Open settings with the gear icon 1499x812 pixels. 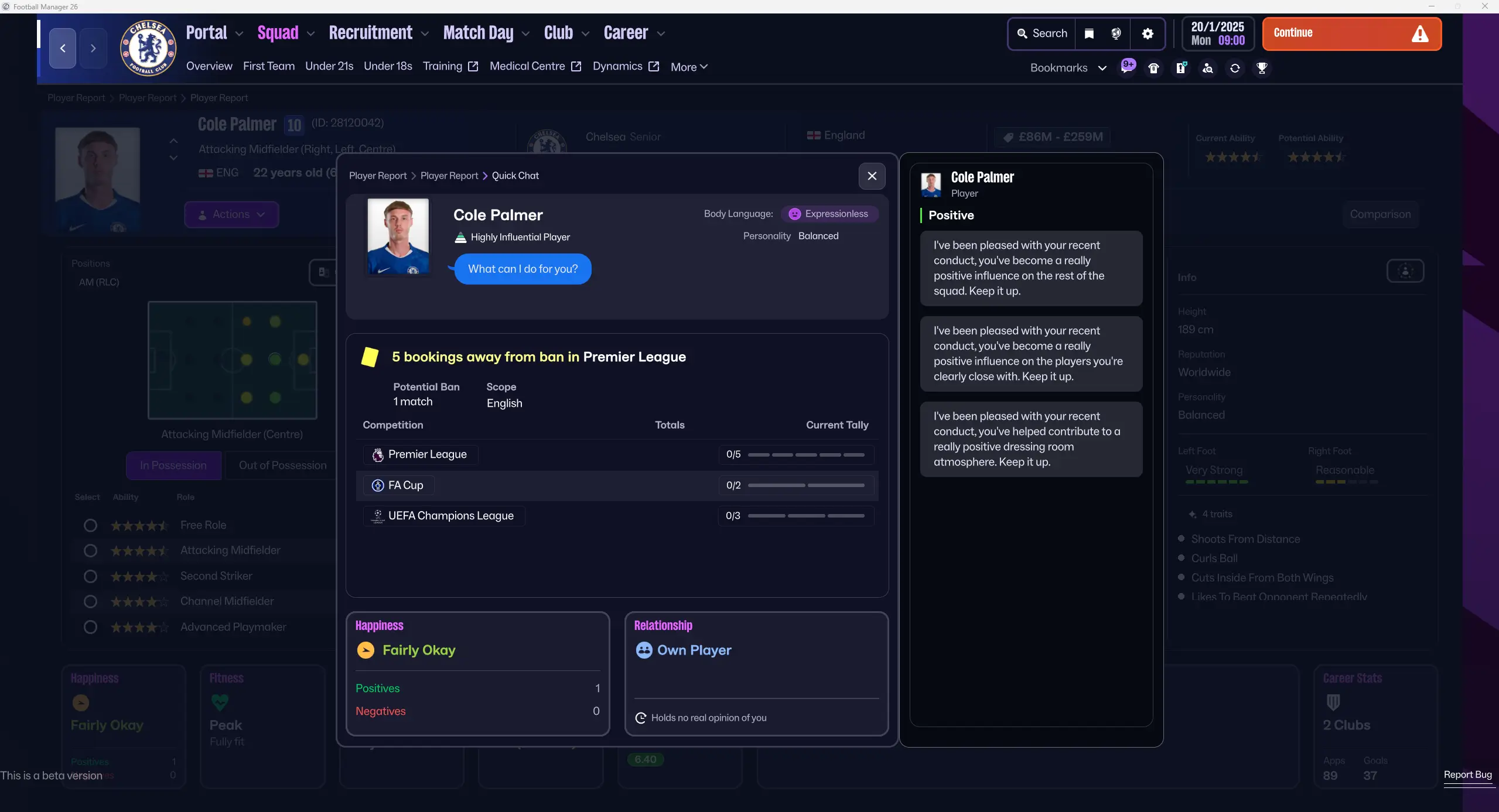1148,33
